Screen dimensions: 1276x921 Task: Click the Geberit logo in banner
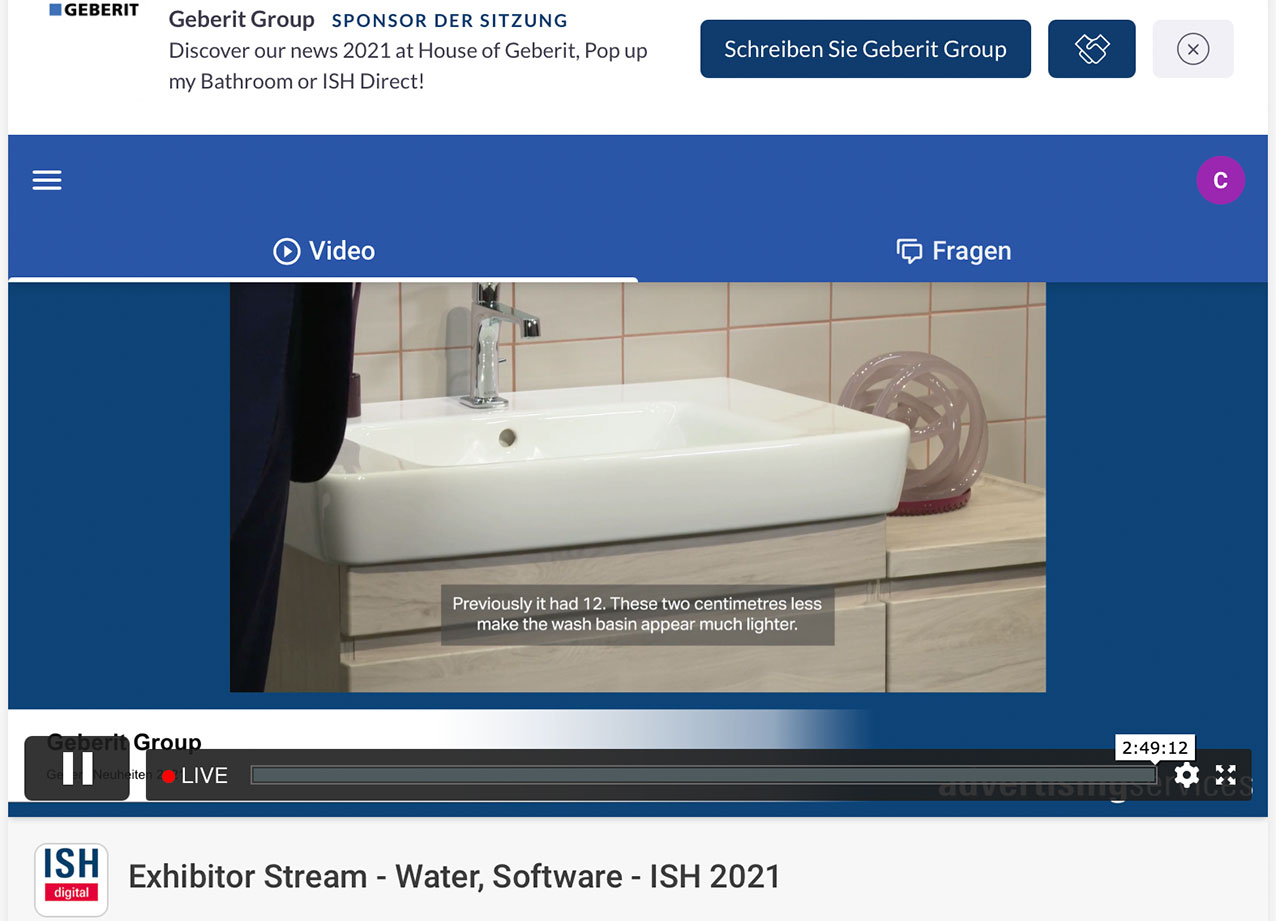click(x=94, y=10)
